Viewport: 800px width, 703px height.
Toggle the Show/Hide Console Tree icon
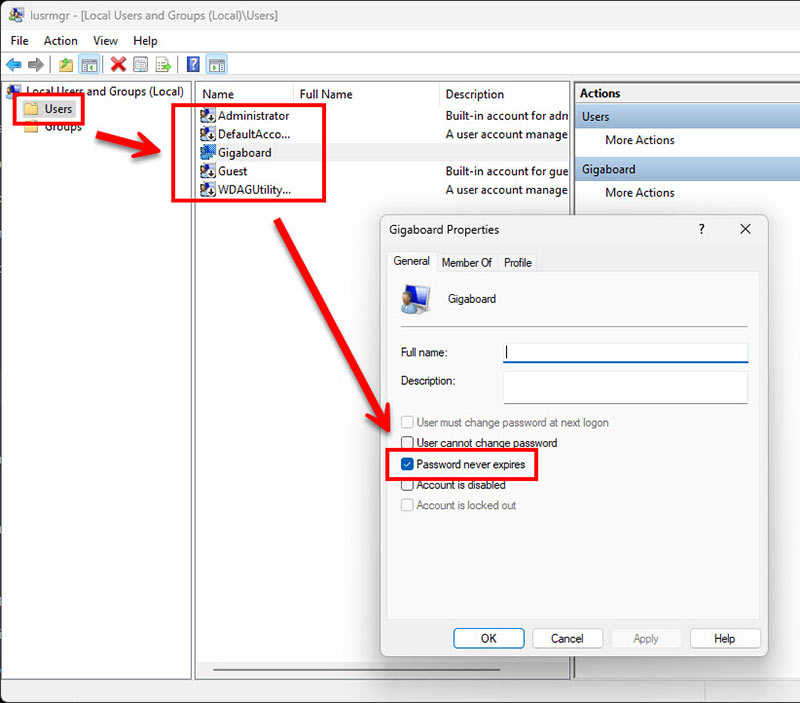click(89, 65)
